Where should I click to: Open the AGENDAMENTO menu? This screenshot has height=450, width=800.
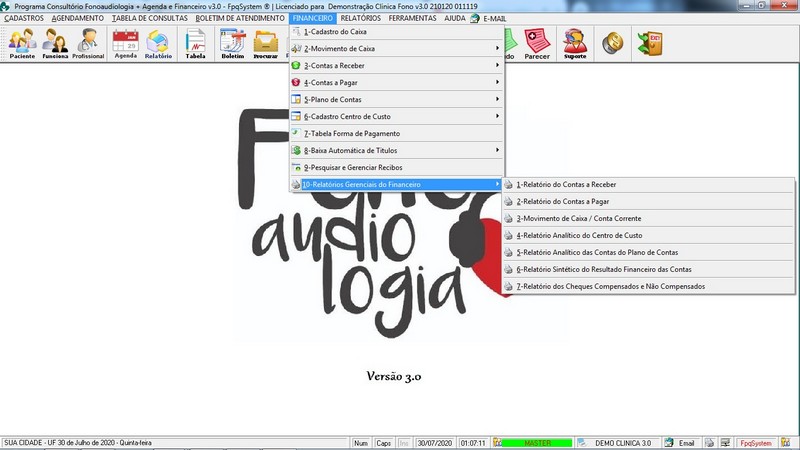pos(78,18)
